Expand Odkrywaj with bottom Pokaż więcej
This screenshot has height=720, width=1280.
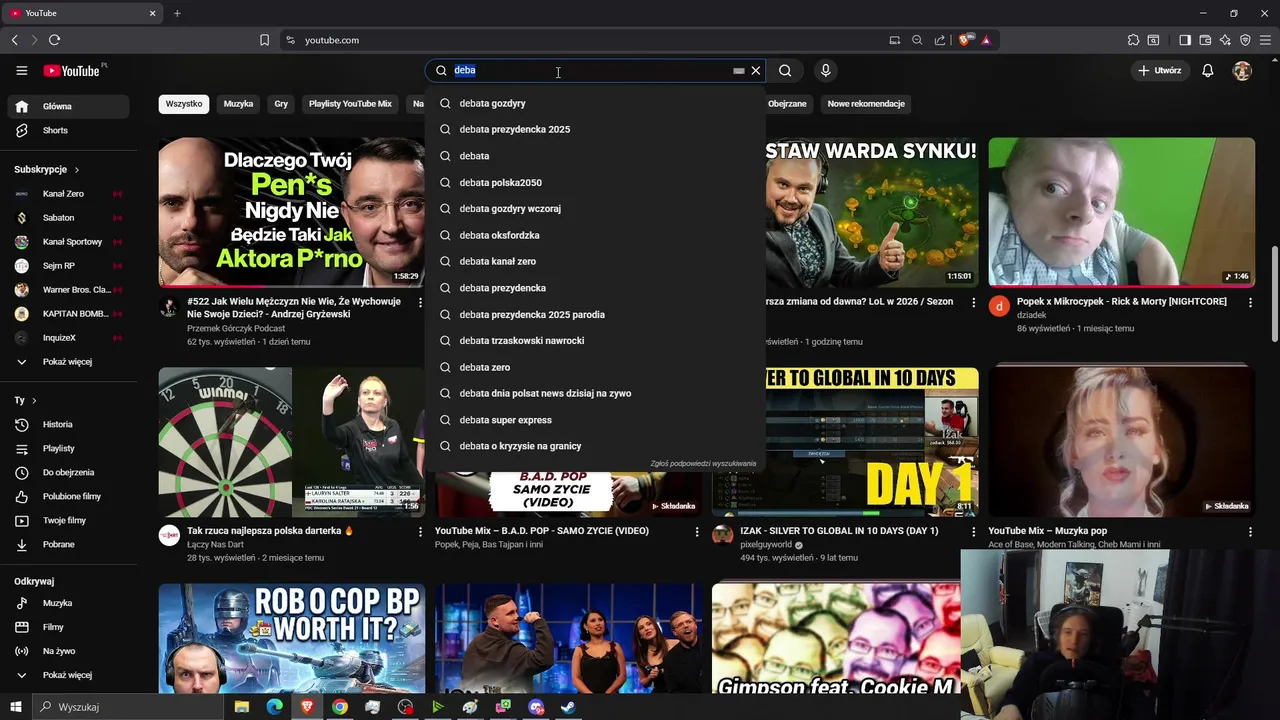point(68,675)
